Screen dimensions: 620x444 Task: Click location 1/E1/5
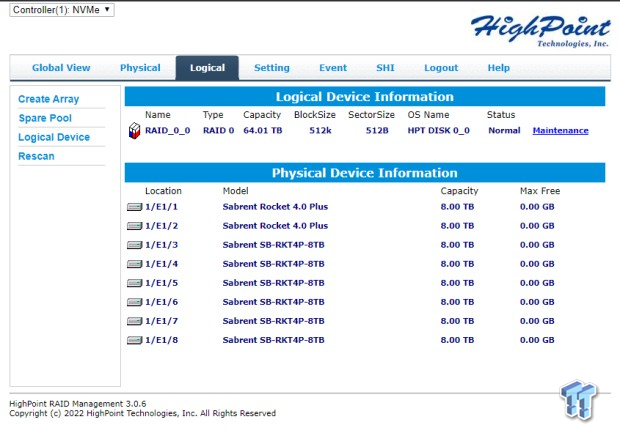click(x=161, y=283)
